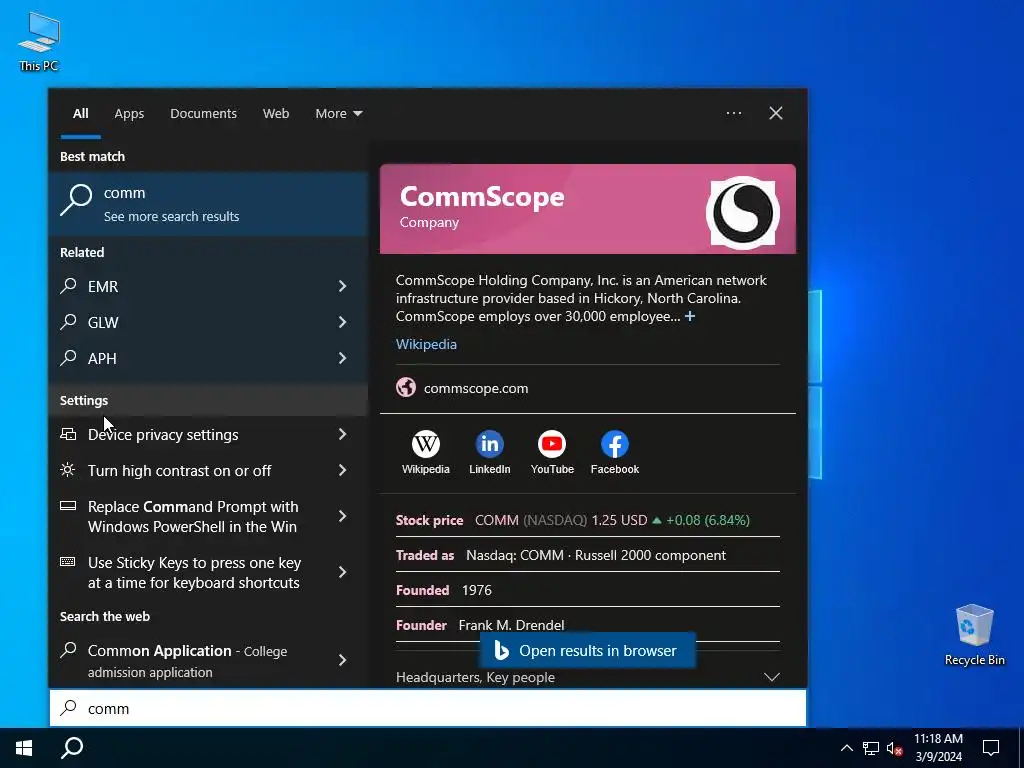Click the Sticky Keys keyboard icon
The width and height of the screenshot is (1024, 768).
(68, 562)
